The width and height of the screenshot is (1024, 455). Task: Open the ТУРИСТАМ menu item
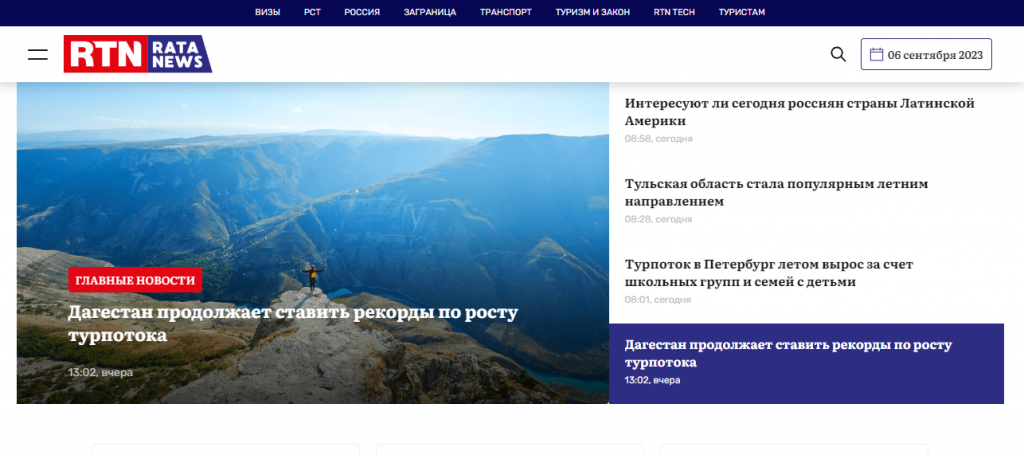click(x=742, y=12)
